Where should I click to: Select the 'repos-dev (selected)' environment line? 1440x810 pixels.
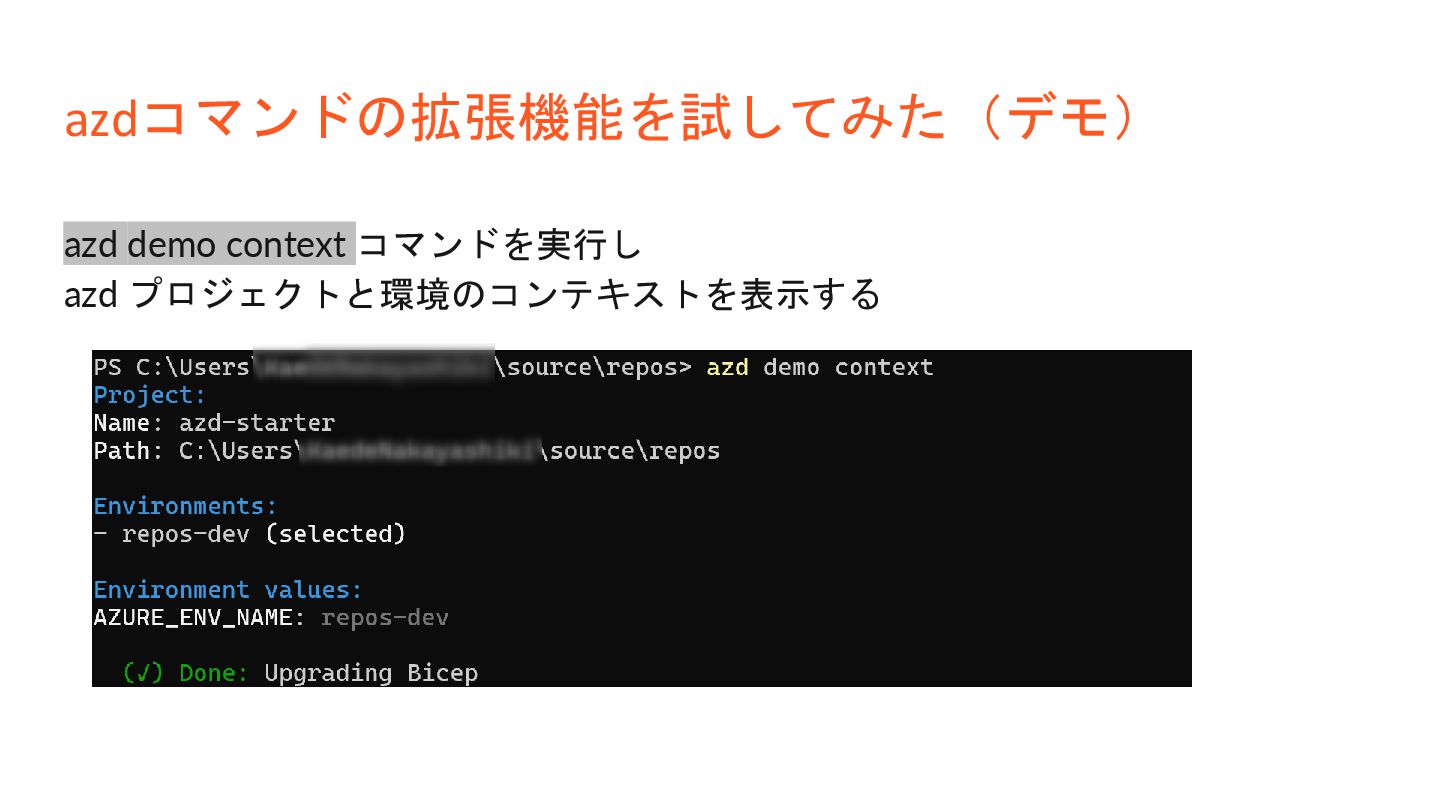click(250, 534)
